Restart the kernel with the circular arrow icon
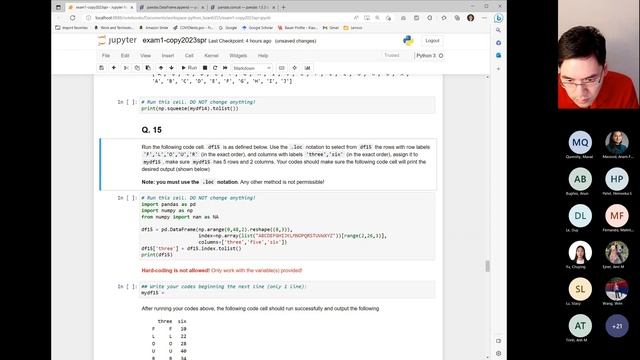640x360 pixels. [x=215, y=68]
